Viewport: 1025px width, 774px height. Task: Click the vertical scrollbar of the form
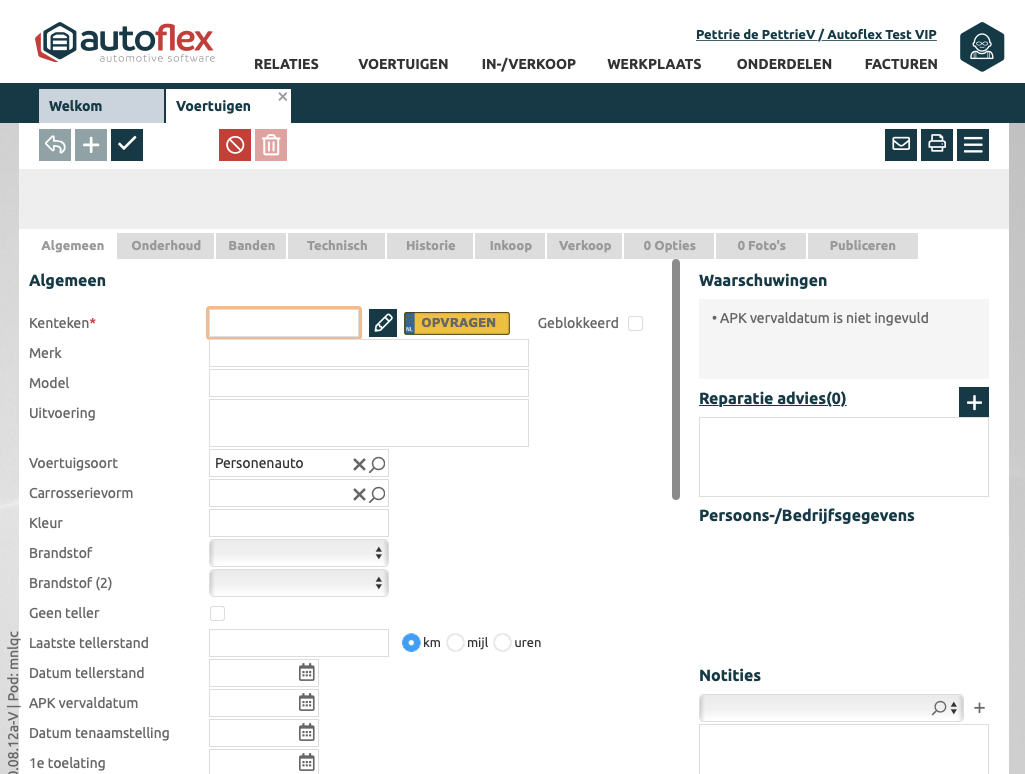(x=676, y=380)
